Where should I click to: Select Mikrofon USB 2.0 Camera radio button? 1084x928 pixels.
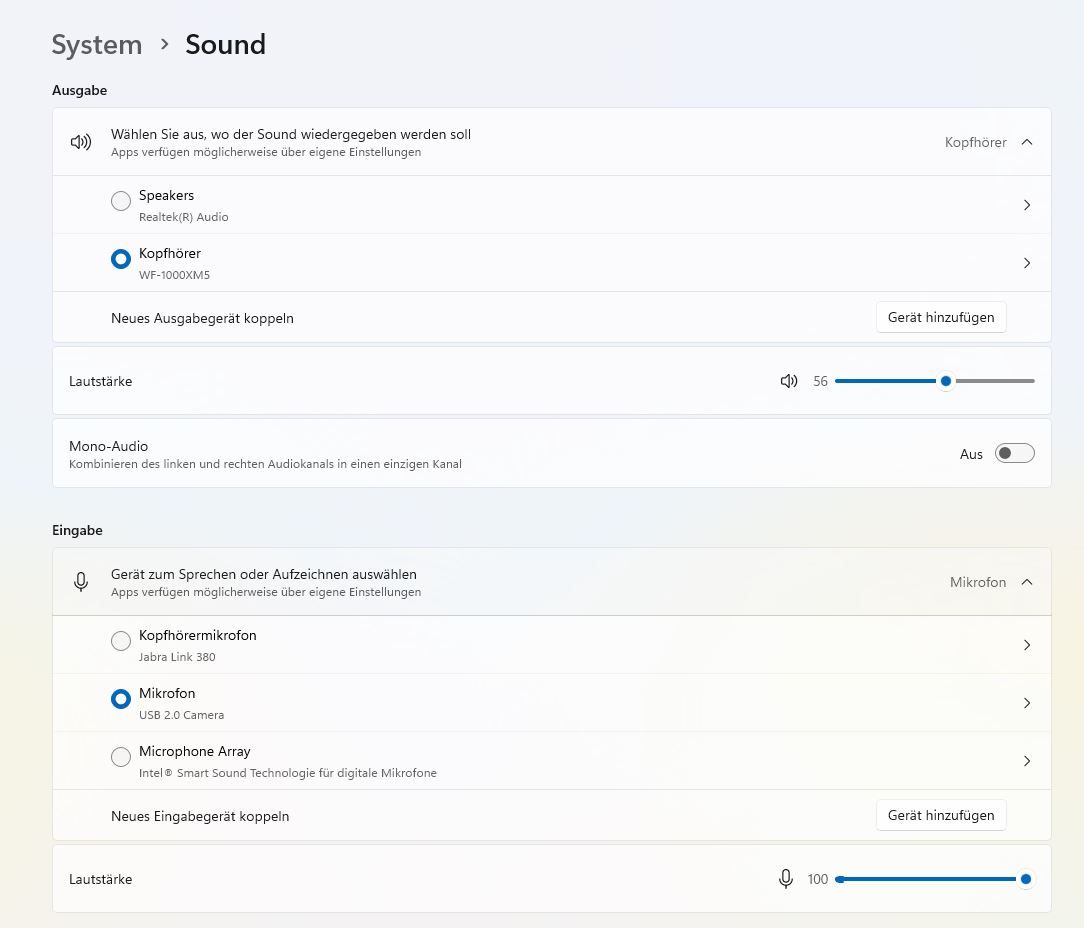(121, 699)
